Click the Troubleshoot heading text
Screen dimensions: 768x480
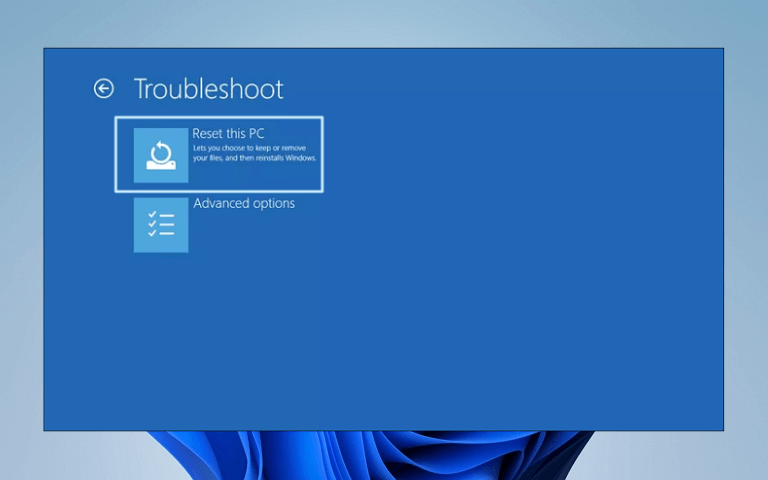209,89
